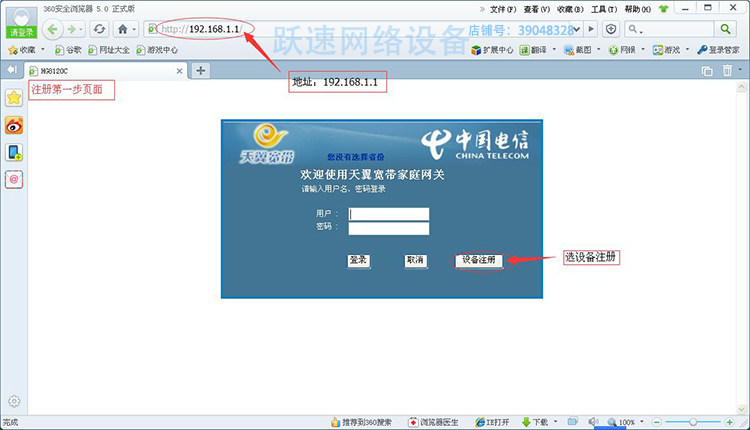Screen dimensions: 750x430
Task: Click the zoom out minus button
Action: [657, 422]
